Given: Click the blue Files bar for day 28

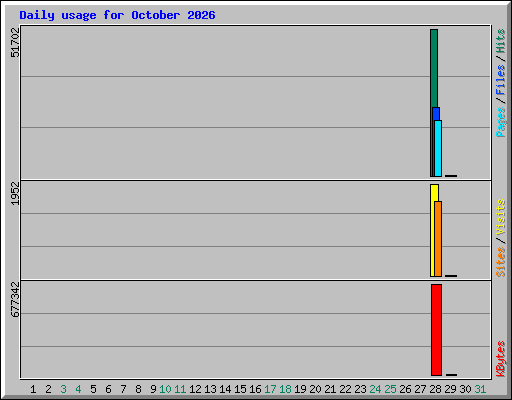Looking at the screenshot, I should [x=436, y=114].
